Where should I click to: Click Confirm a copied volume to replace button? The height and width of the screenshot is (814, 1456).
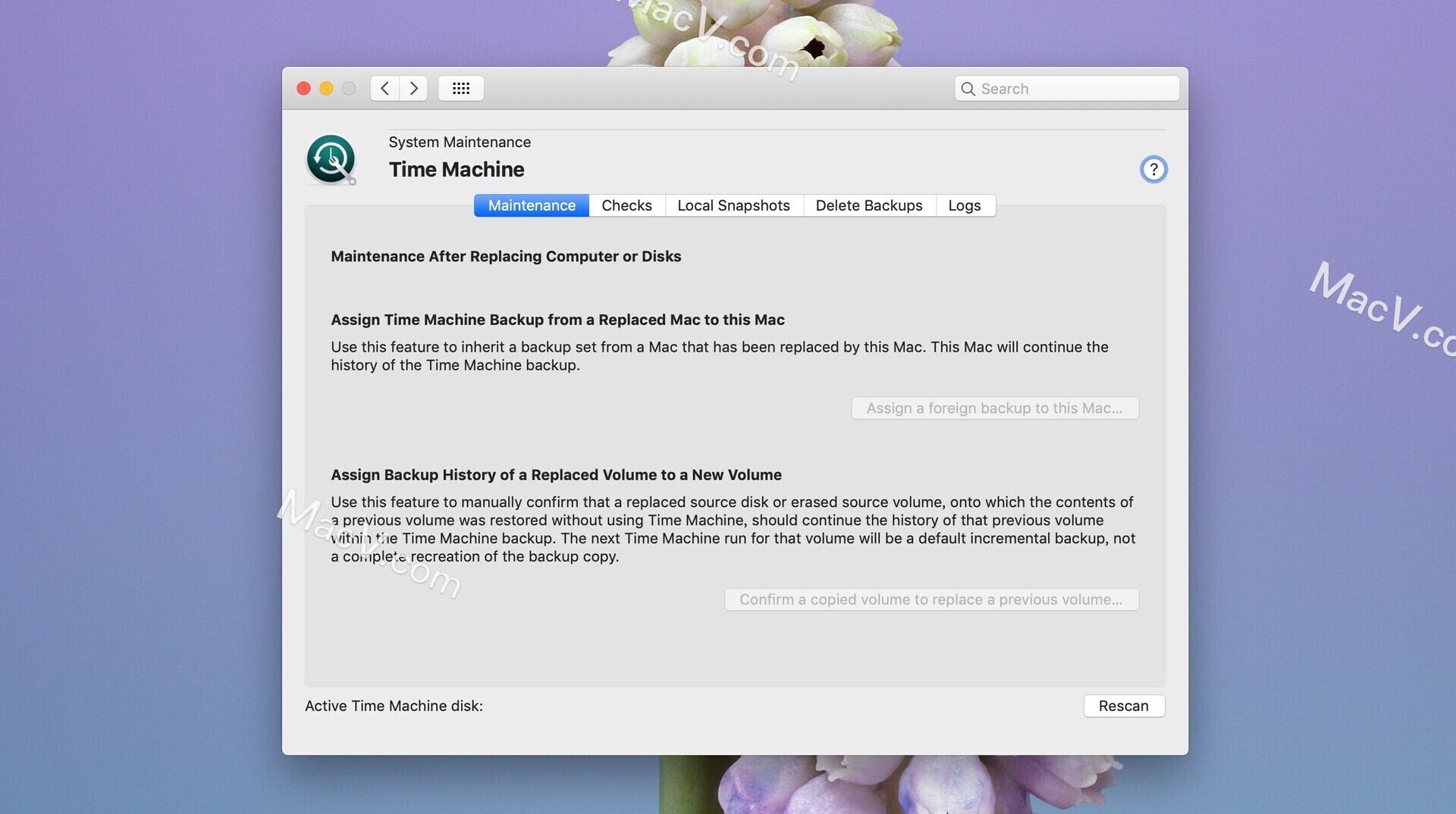931,600
